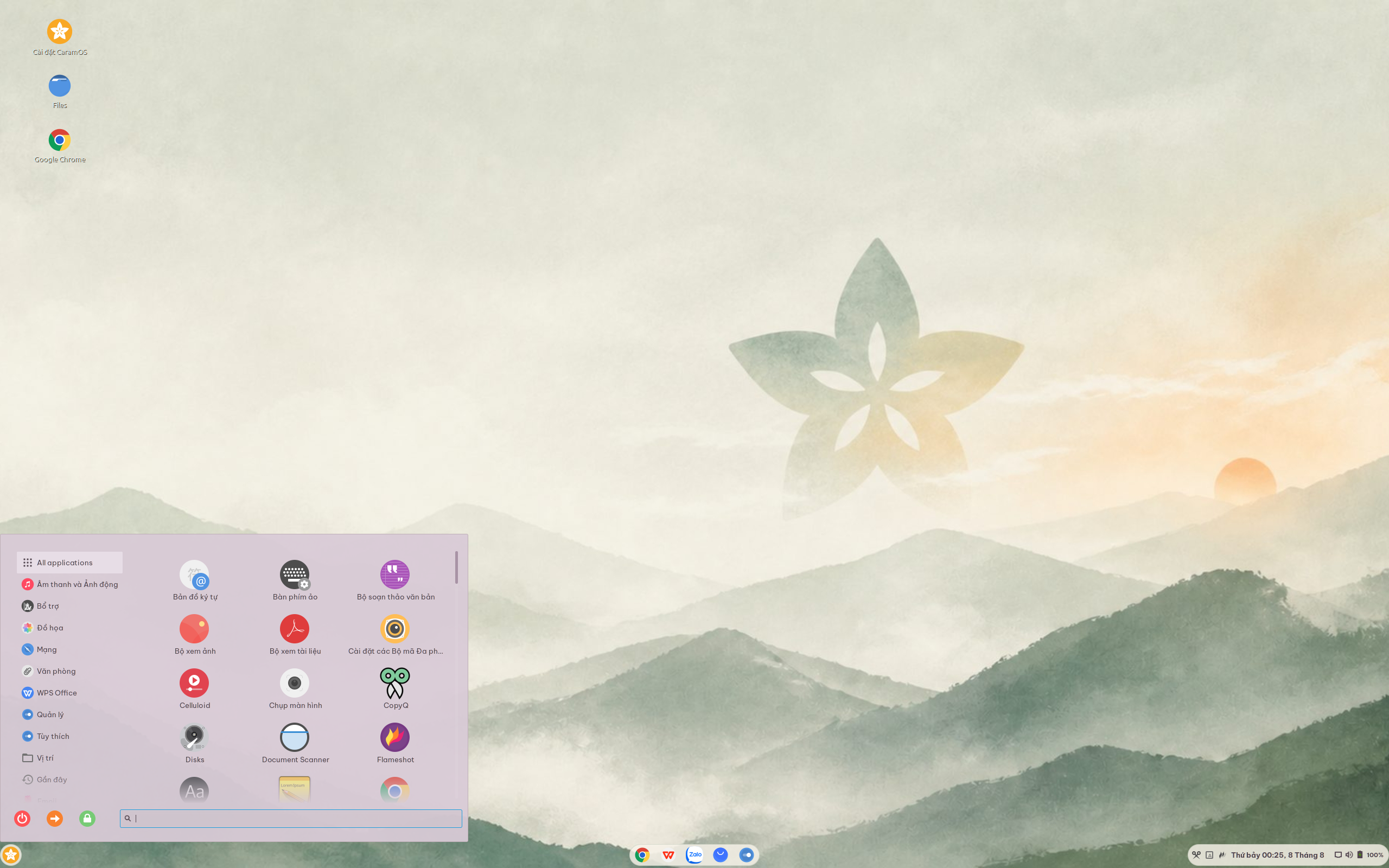Open Bộ soạn thảo văn bản editor
The width and height of the screenshot is (1389, 868).
(x=396, y=580)
